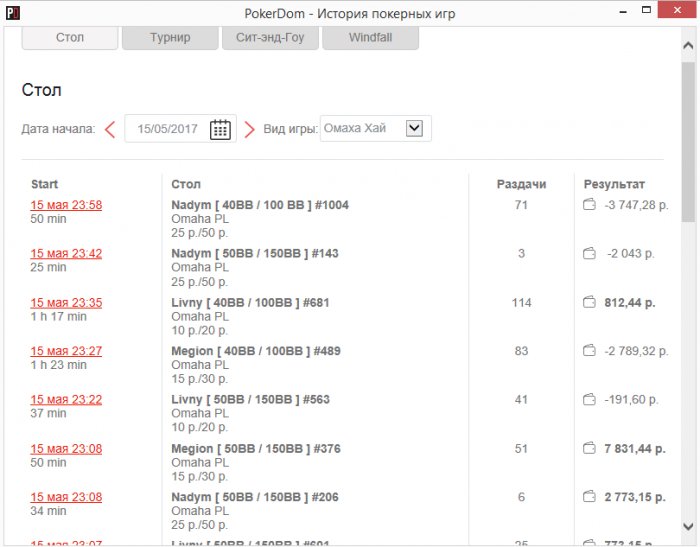
Task: Click duration text 1 h 17 min
Action: [x=58, y=317]
